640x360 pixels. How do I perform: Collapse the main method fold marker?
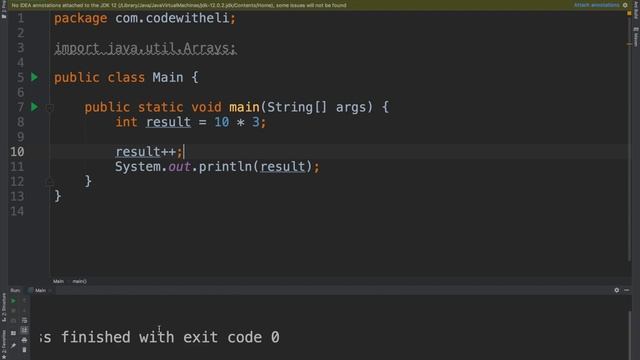point(49,108)
